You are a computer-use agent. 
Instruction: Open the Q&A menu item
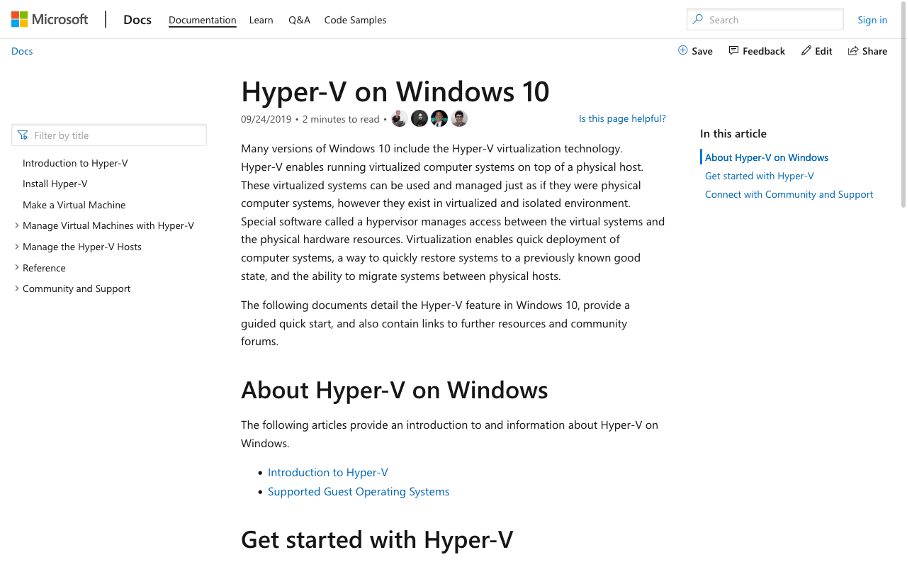[x=299, y=20]
